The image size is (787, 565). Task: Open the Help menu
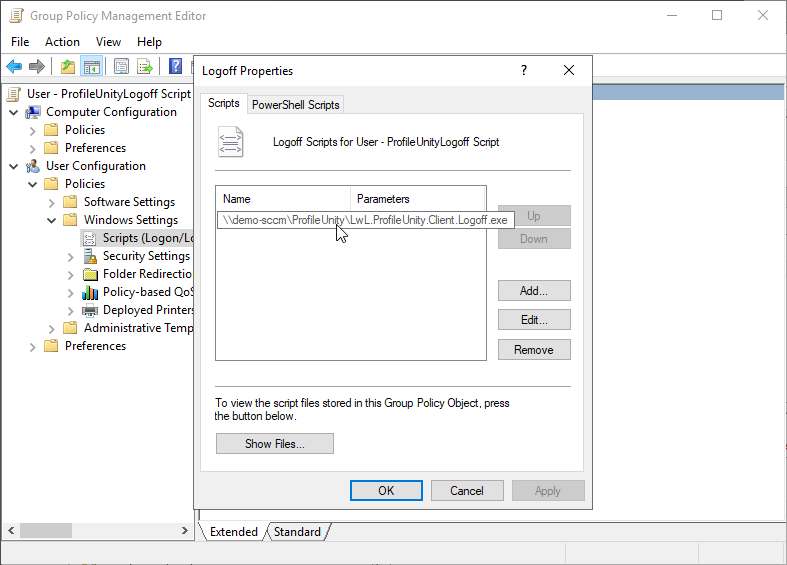pyautogui.click(x=150, y=42)
